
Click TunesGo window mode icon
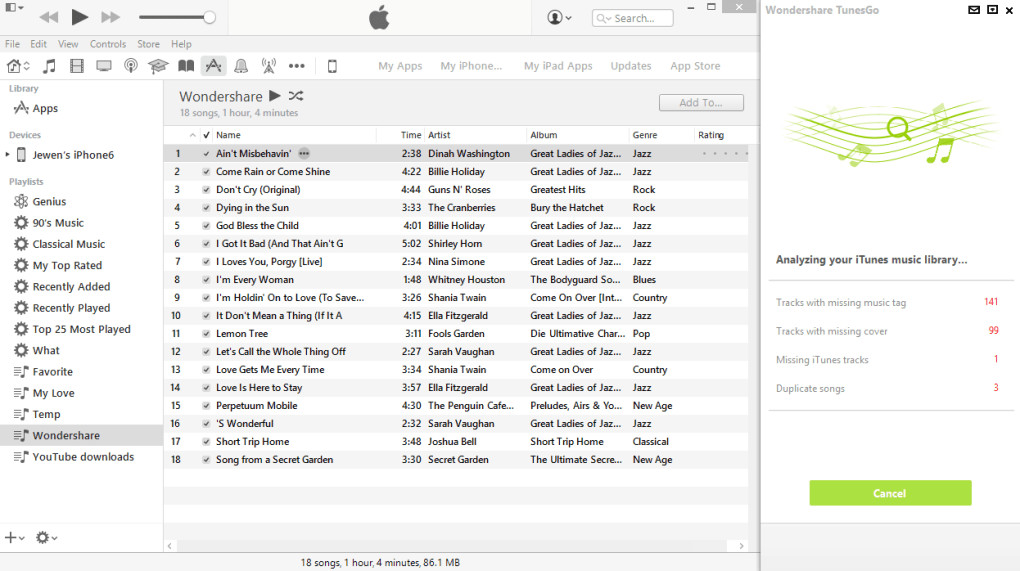[x=992, y=10]
